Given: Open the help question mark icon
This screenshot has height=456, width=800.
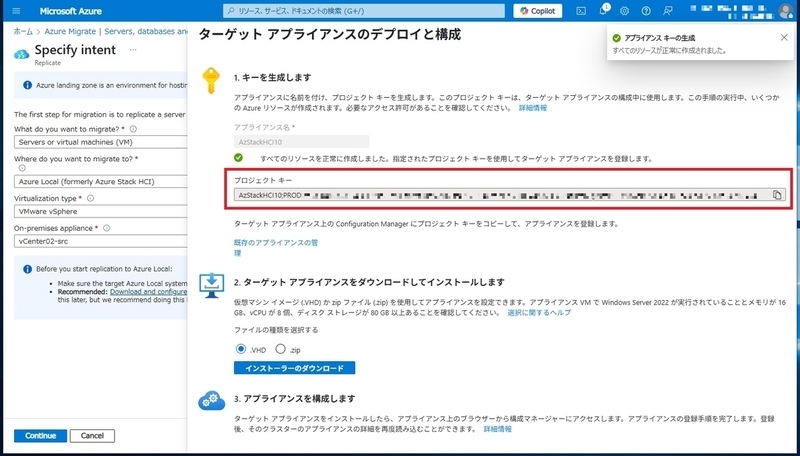Looking at the screenshot, I should tap(646, 11).
